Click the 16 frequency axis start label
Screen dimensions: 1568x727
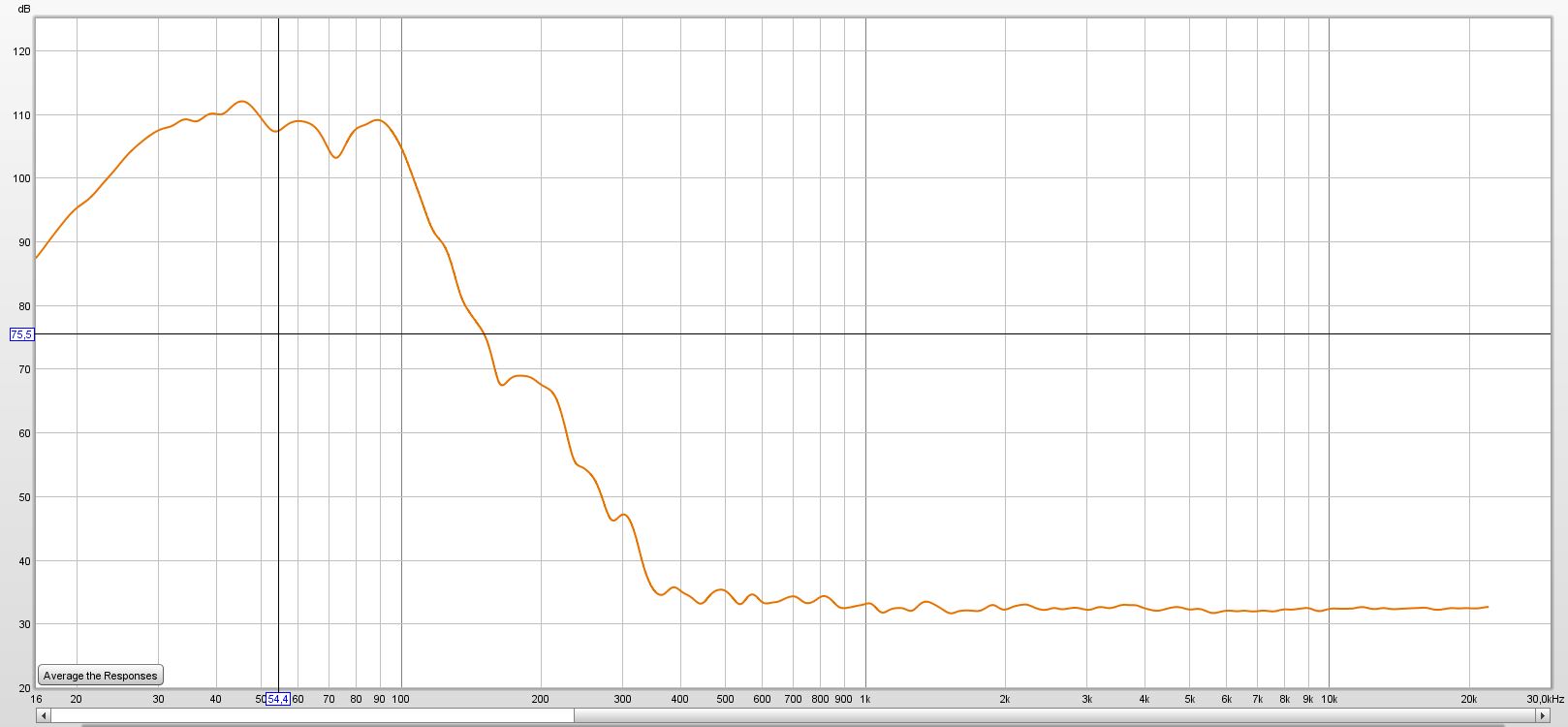coord(37,699)
